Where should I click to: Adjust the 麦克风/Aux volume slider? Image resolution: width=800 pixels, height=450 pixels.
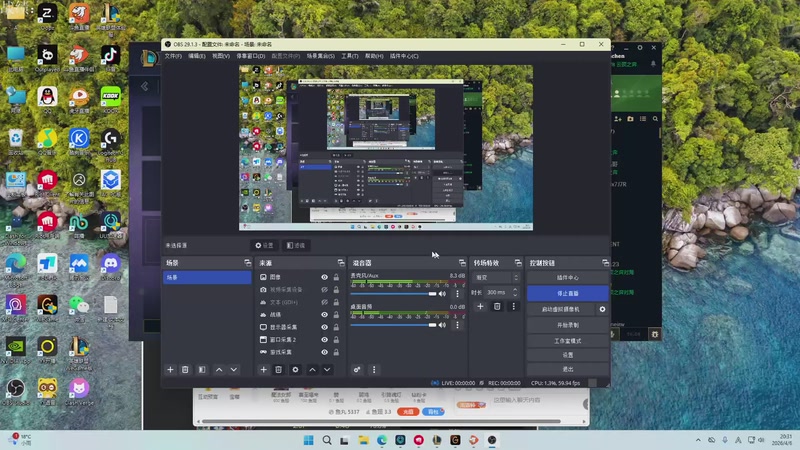tap(393, 294)
